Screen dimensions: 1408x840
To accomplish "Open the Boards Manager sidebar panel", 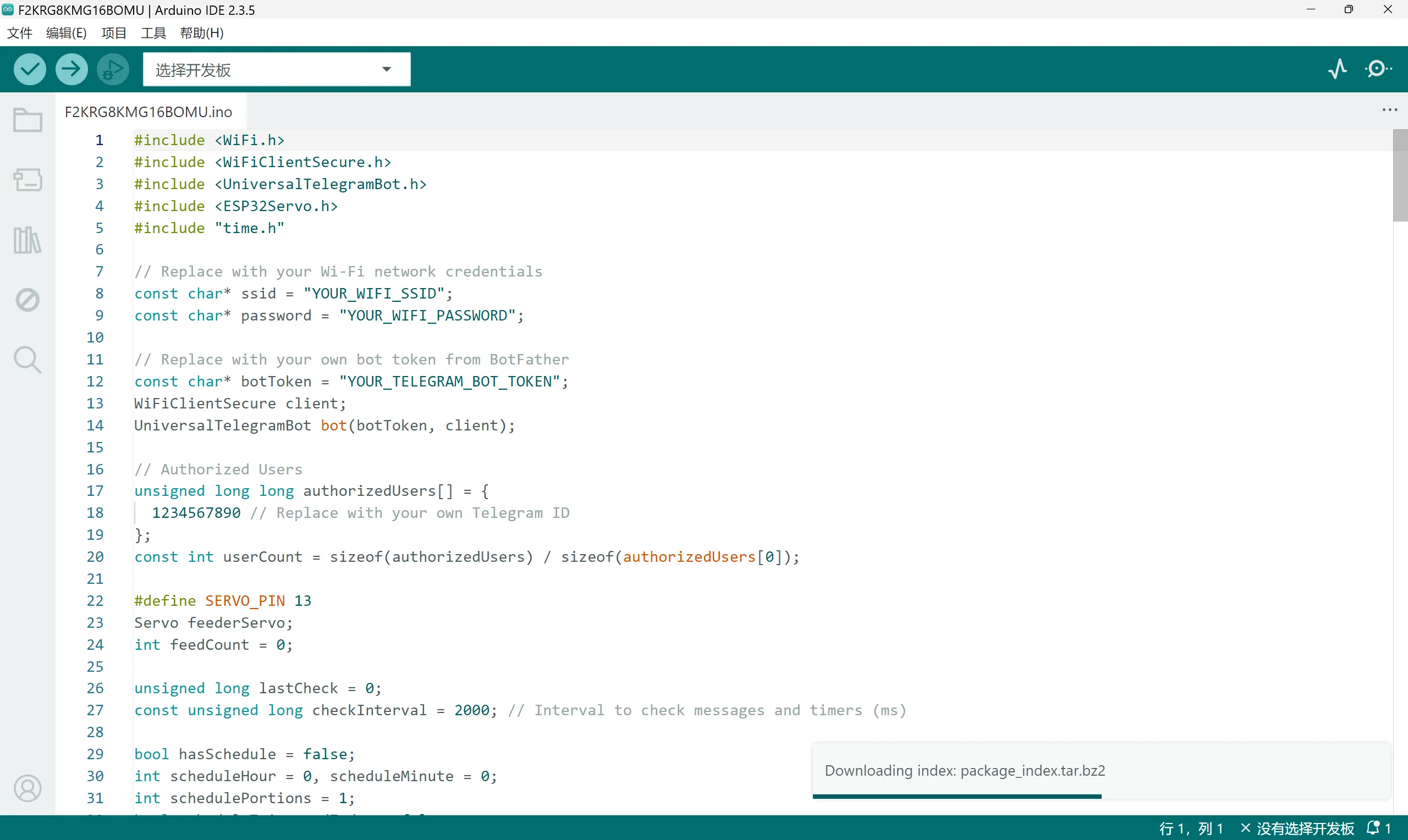I will (x=27, y=180).
